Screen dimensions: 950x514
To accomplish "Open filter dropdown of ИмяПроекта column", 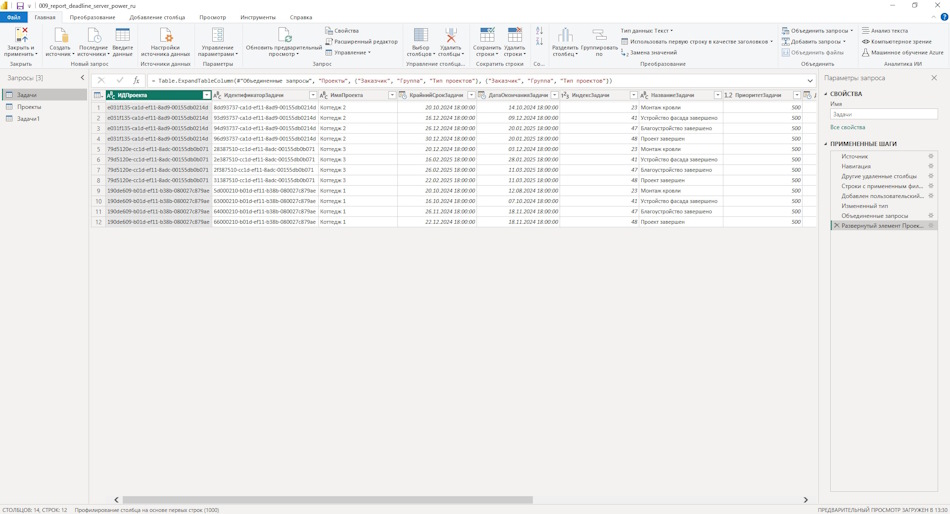I will click(392, 95).
